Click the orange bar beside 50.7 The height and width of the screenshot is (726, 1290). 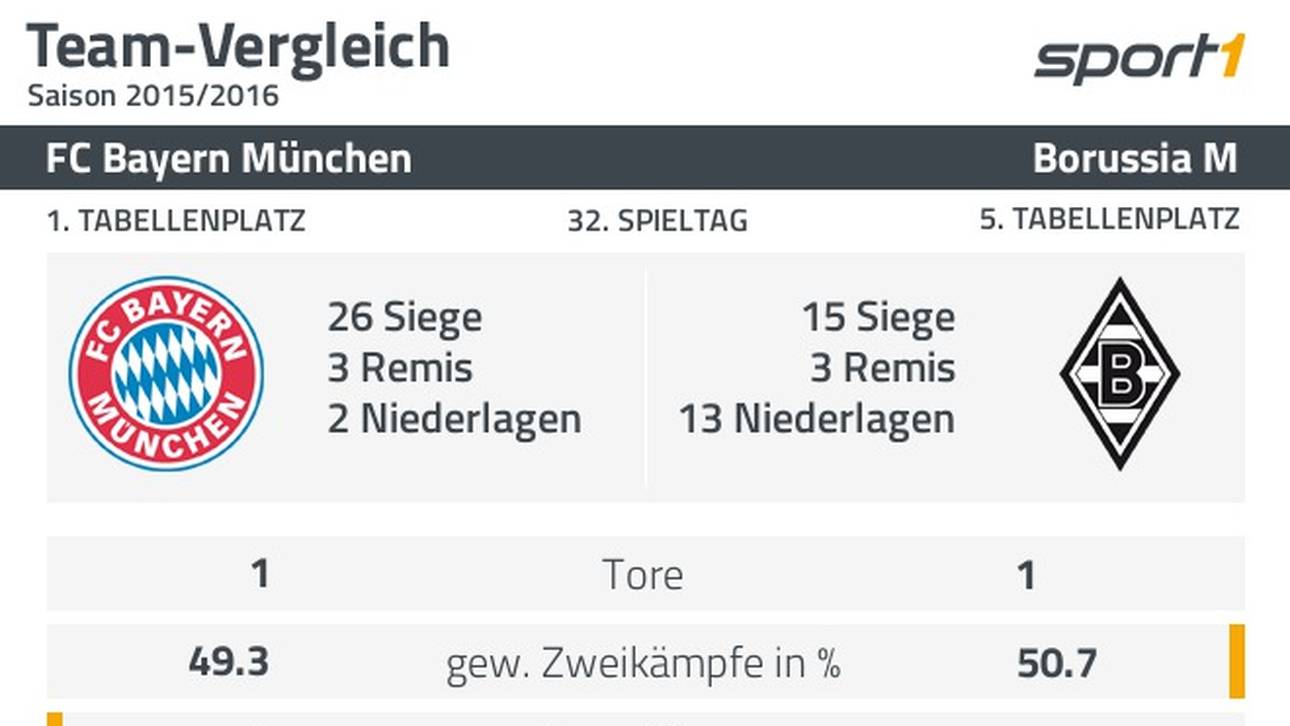tap(1237, 661)
